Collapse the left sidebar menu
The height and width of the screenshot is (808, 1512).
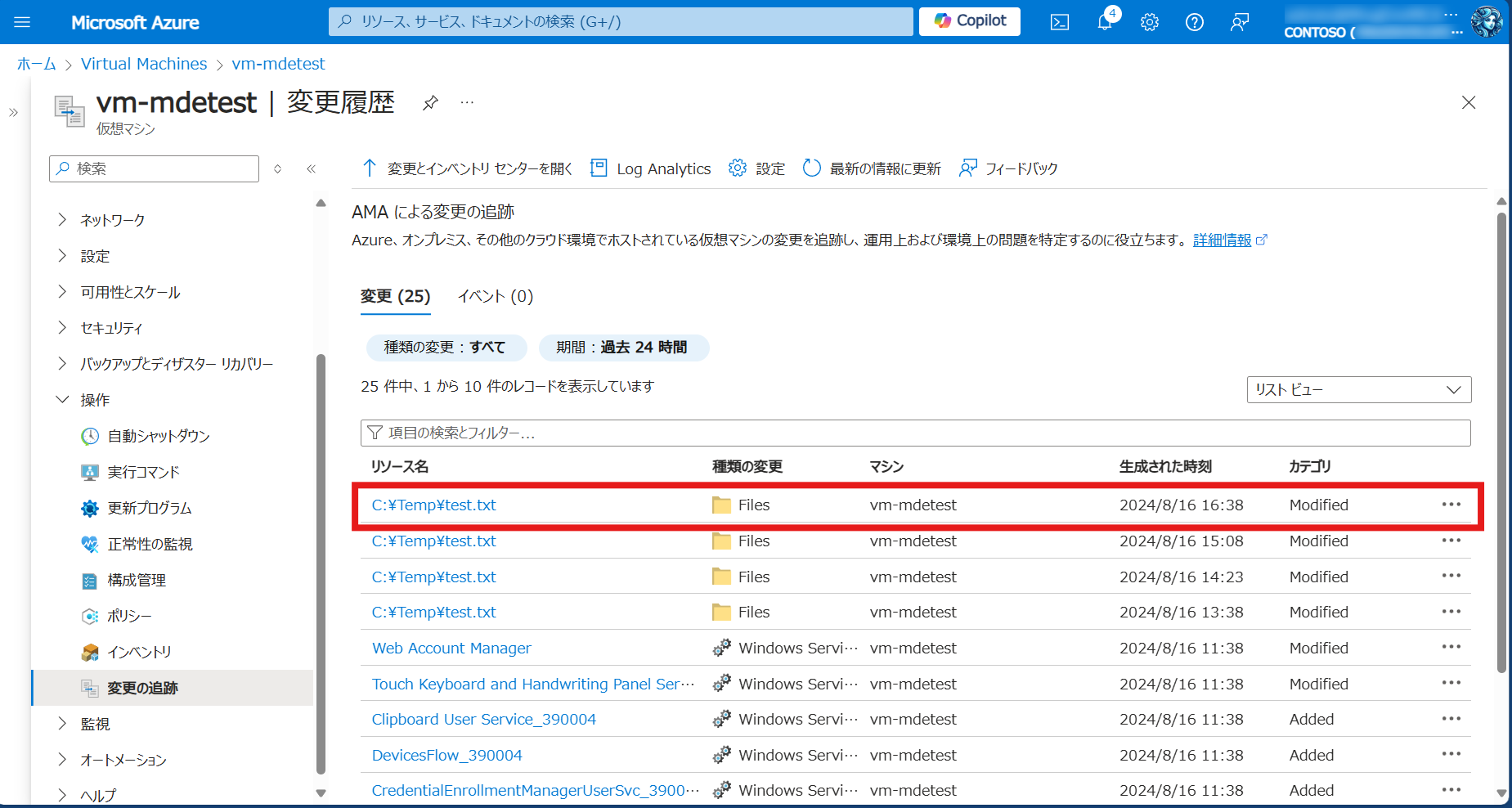(x=311, y=169)
